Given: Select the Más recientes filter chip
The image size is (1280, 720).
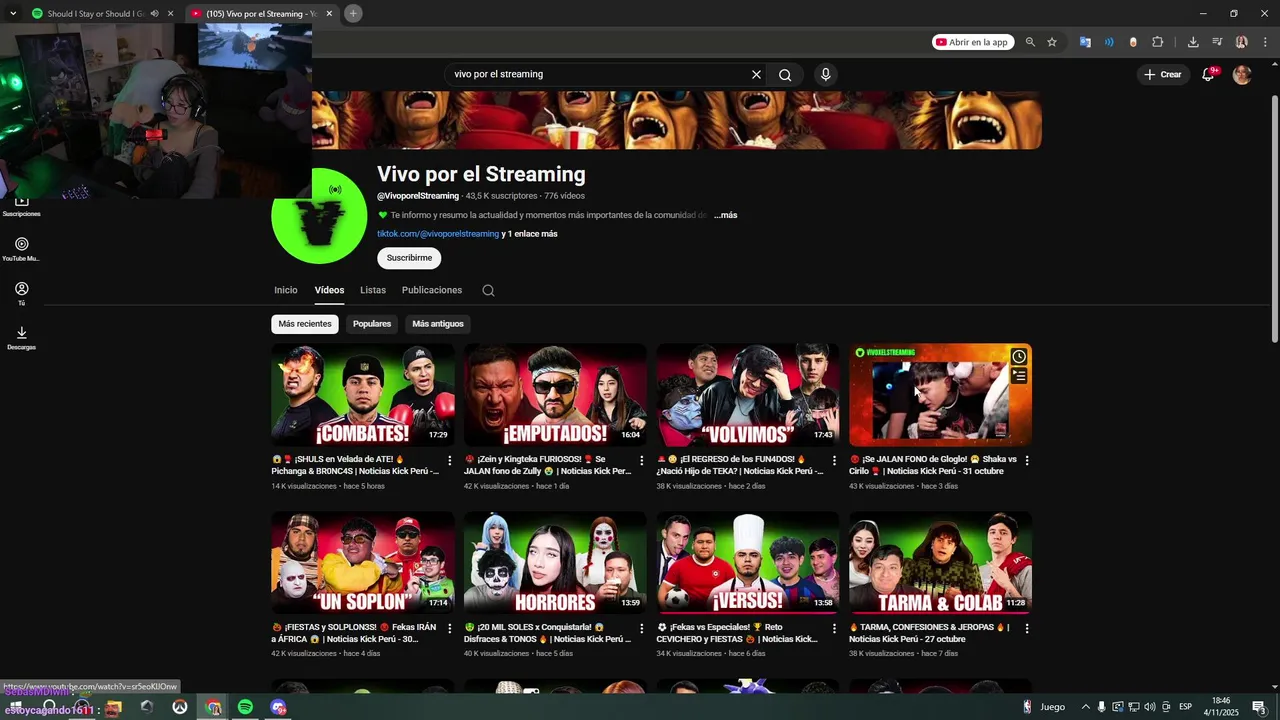Looking at the screenshot, I should [305, 324].
